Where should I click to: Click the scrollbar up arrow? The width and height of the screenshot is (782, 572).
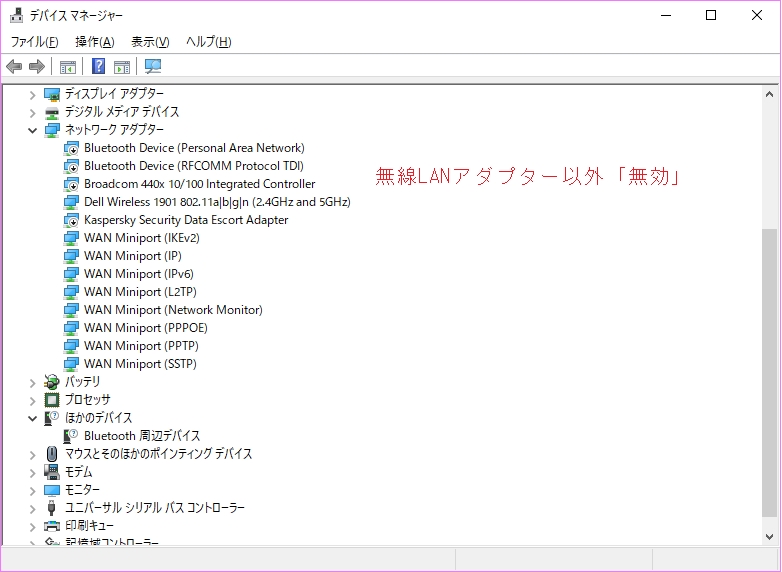770,94
